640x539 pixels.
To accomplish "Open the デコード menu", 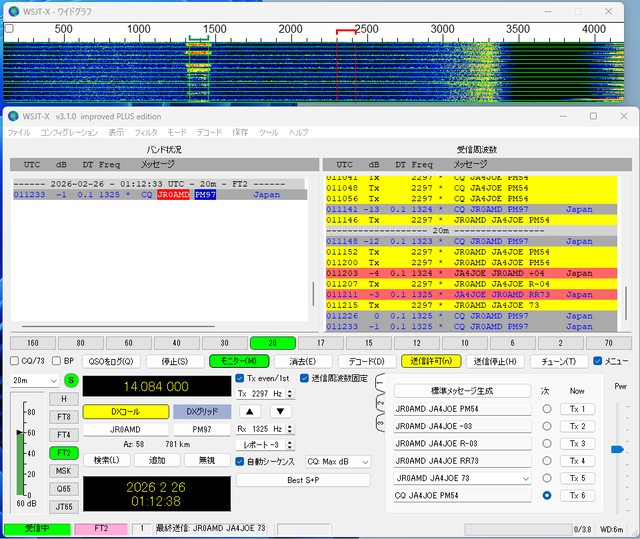I will [x=209, y=133].
